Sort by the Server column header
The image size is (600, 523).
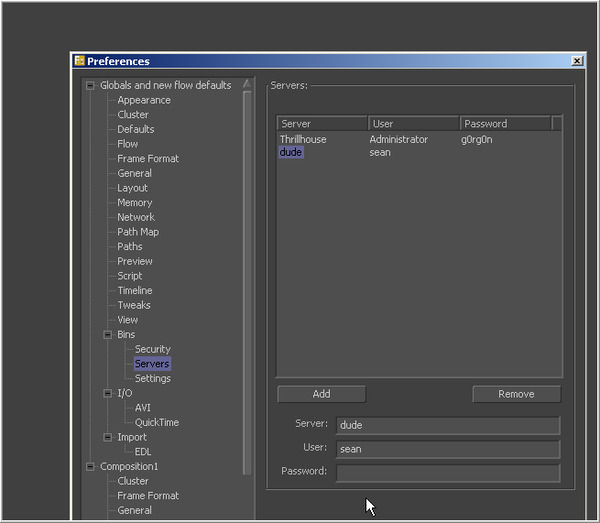pos(322,124)
